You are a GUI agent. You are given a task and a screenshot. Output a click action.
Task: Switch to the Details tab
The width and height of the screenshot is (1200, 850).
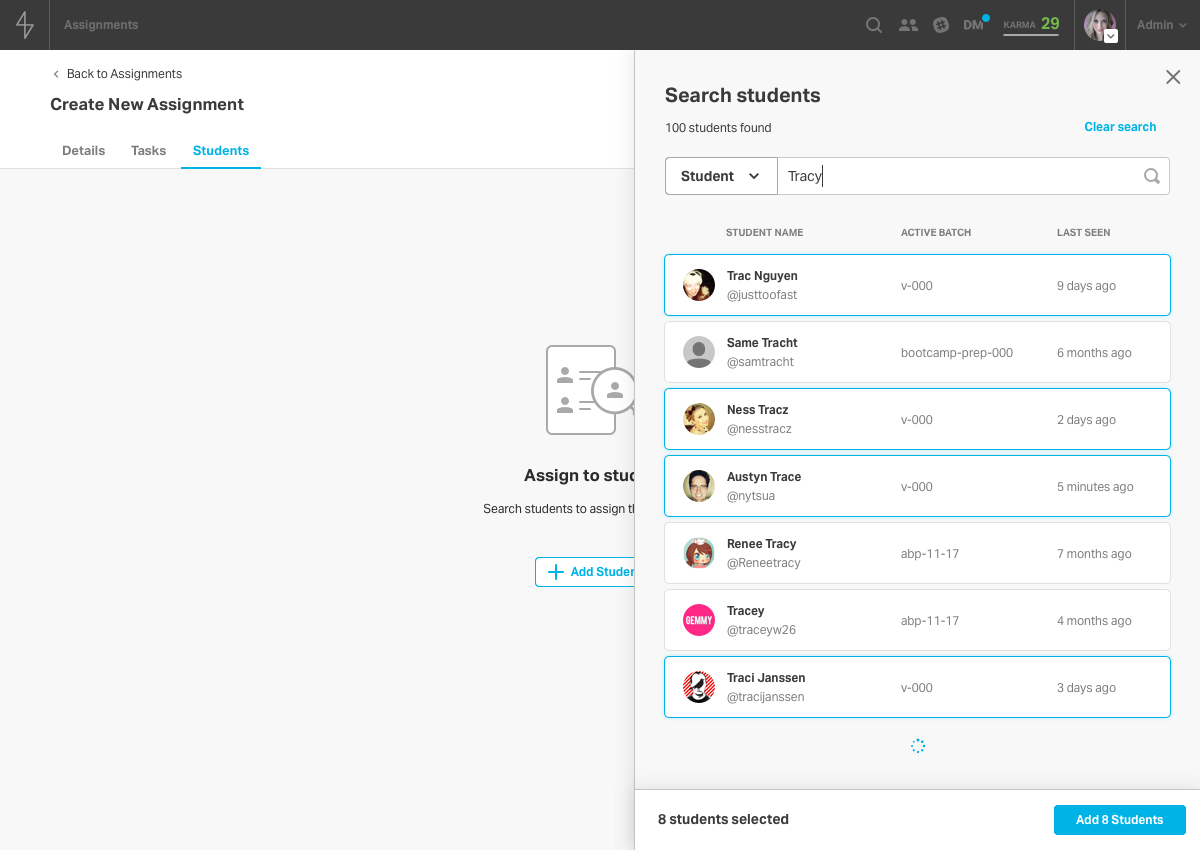tap(83, 151)
